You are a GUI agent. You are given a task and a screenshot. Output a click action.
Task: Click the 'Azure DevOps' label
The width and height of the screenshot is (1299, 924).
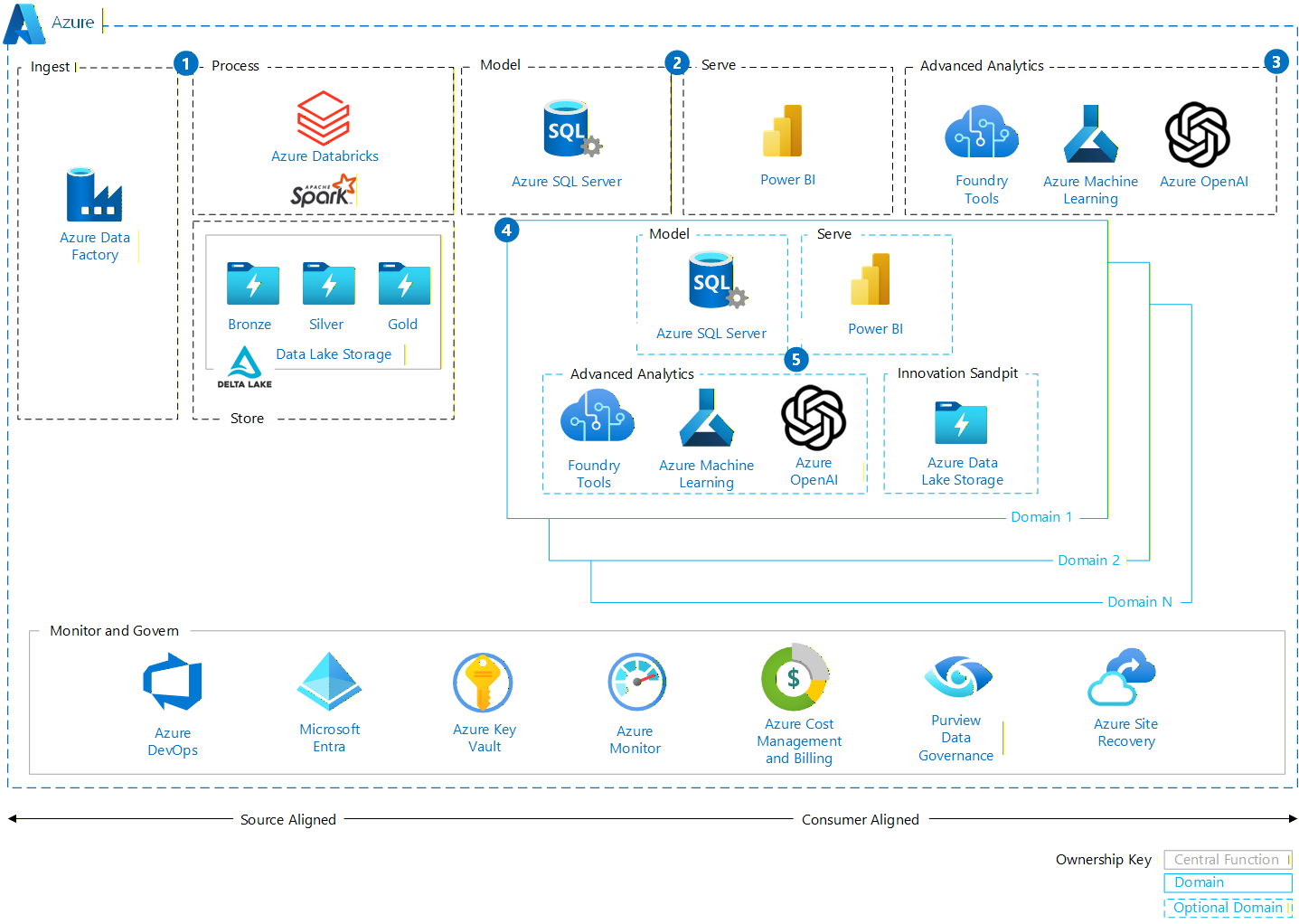[173, 741]
